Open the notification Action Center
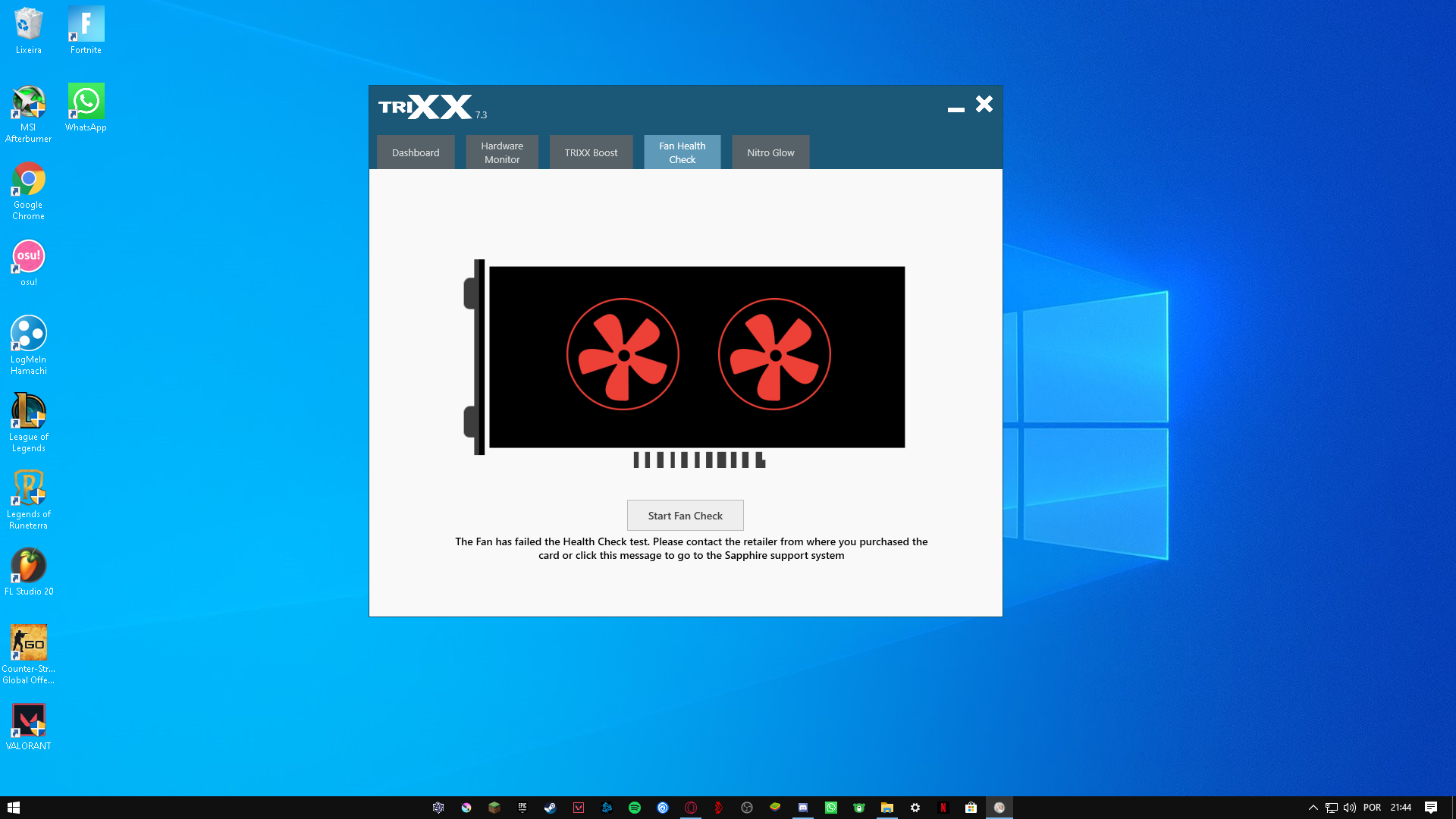The width and height of the screenshot is (1456, 819). click(1431, 808)
